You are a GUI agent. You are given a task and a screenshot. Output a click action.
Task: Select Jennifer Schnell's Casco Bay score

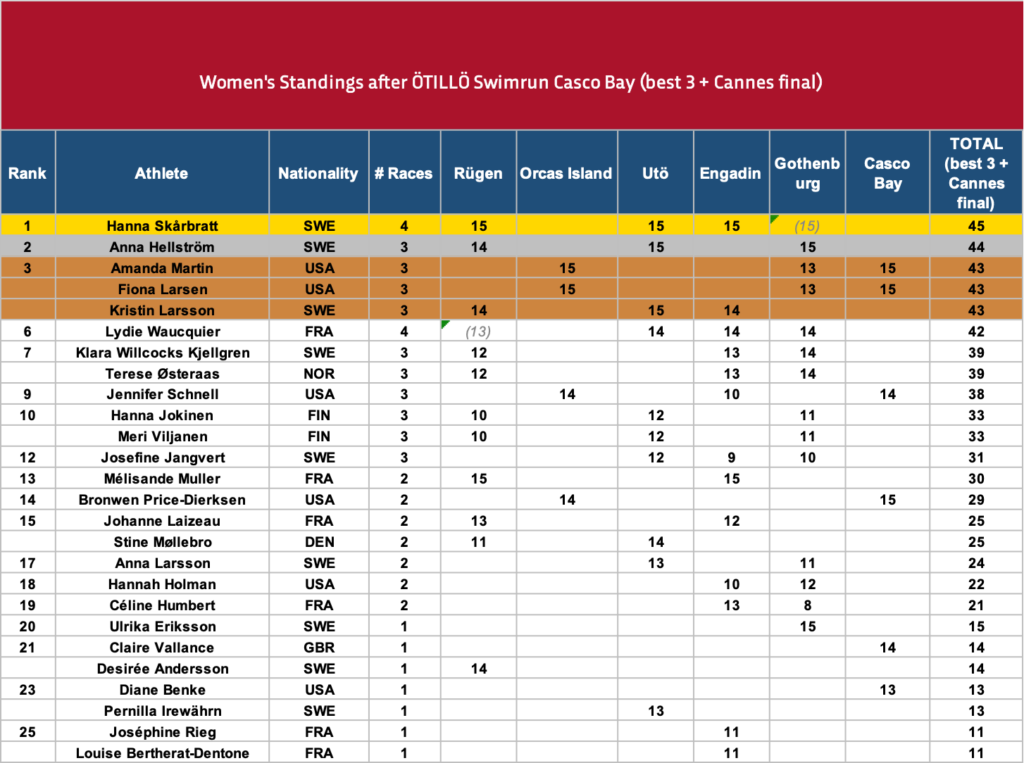(888, 394)
